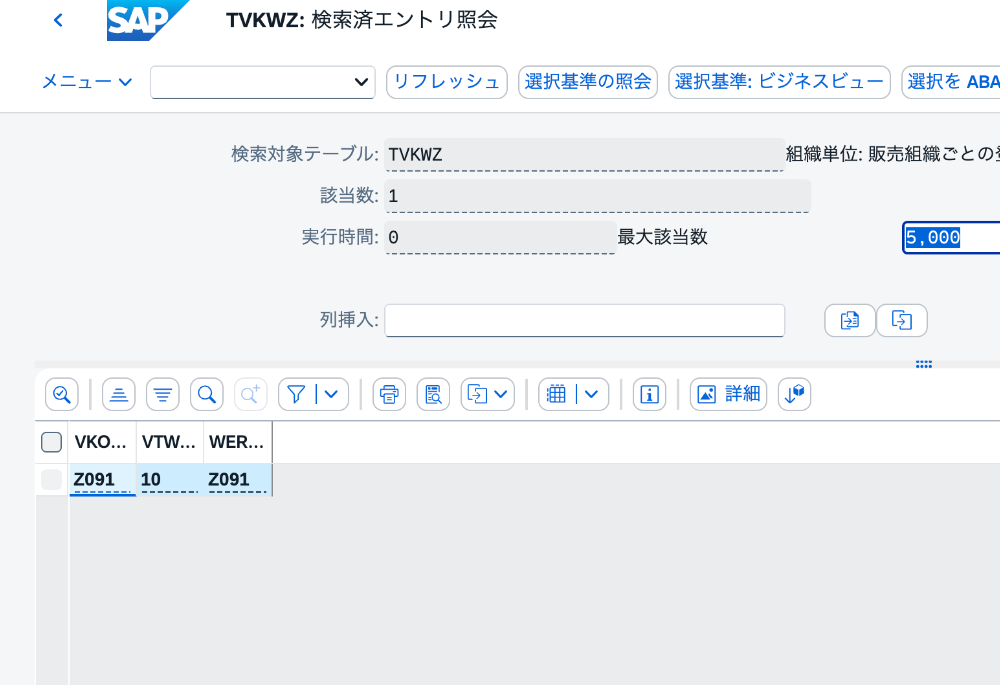Click the Find magnifier icon
Screen dimensions: 1000x685
click(x=207, y=394)
